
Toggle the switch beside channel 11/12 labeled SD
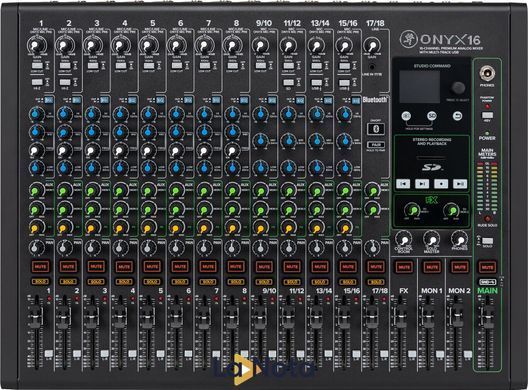(288, 82)
